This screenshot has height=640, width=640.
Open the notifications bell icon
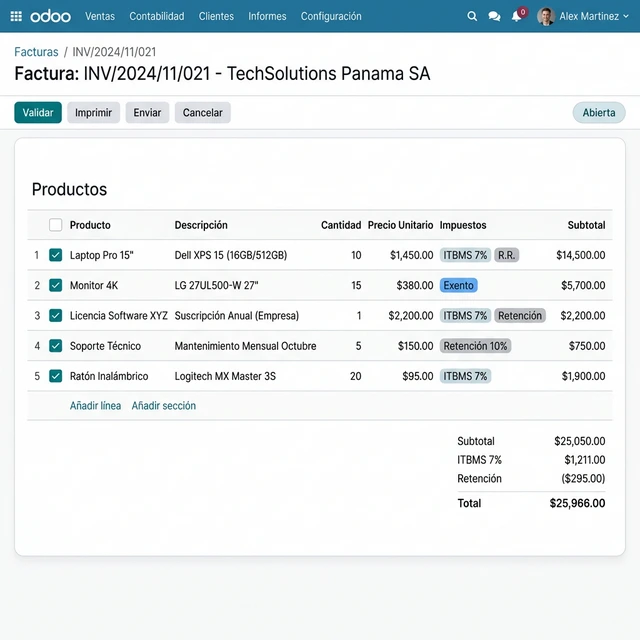(517, 16)
